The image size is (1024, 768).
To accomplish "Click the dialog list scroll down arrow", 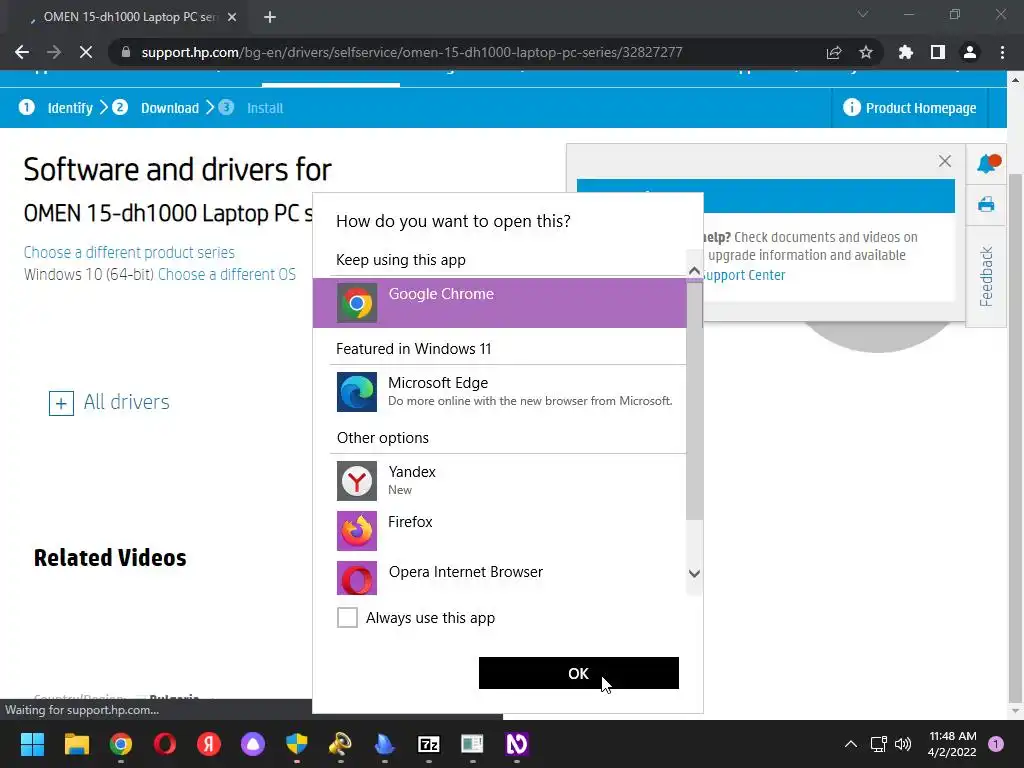I will (694, 573).
